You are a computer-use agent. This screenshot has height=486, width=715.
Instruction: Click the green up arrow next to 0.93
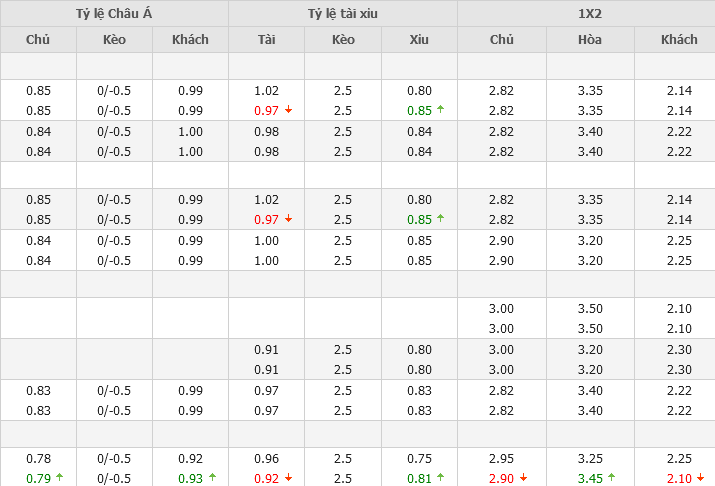pos(212,478)
